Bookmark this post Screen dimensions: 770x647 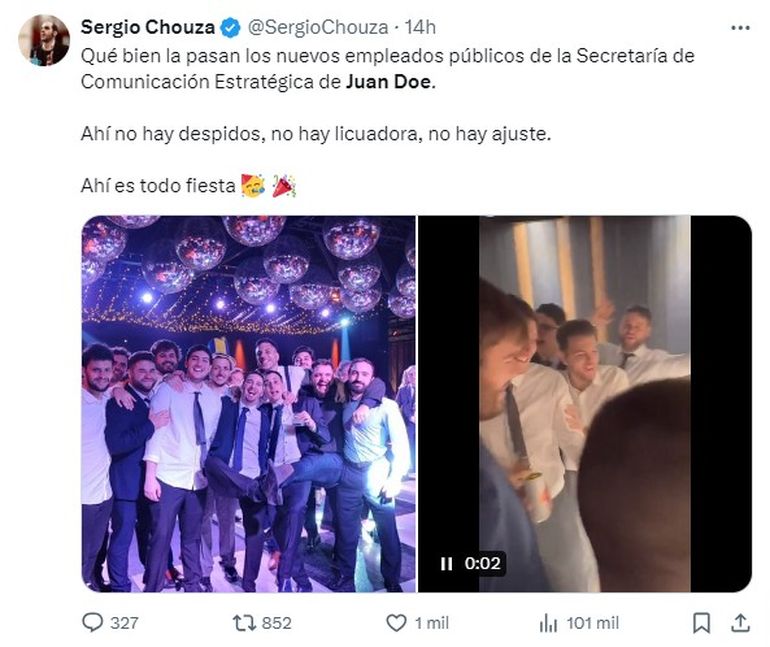[701, 622]
